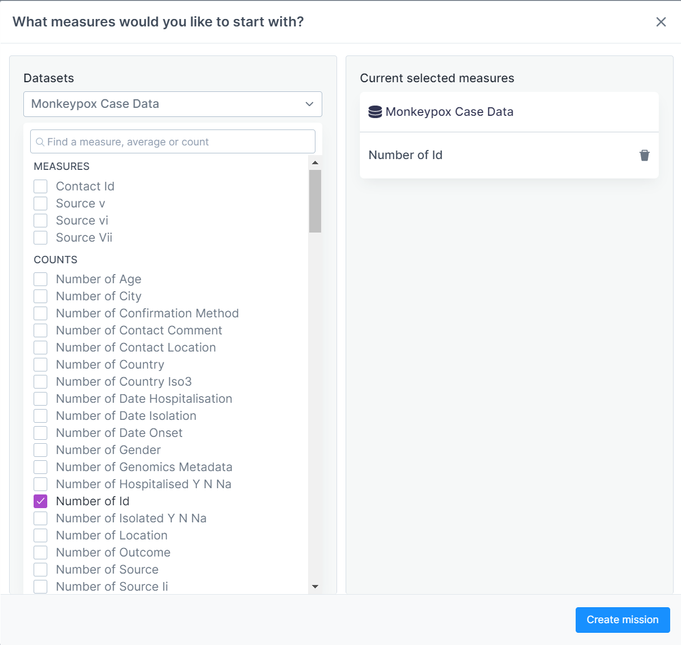Click the Number of Date Onset label
Screen dimensions: 681x645
point(119,433)
